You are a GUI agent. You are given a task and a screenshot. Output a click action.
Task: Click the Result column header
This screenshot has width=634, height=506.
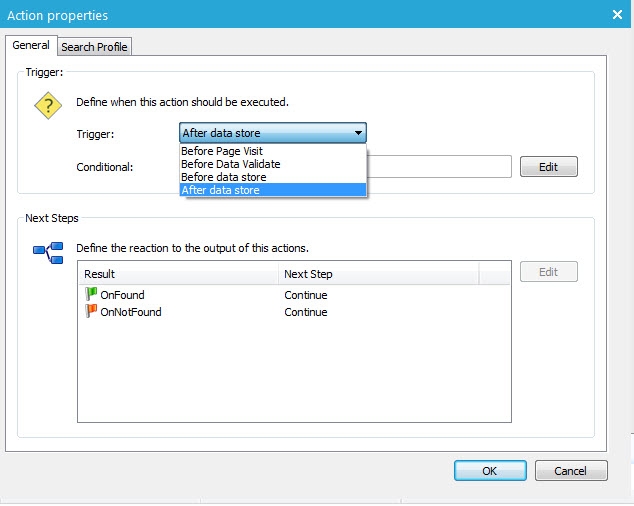coord(178,274)
